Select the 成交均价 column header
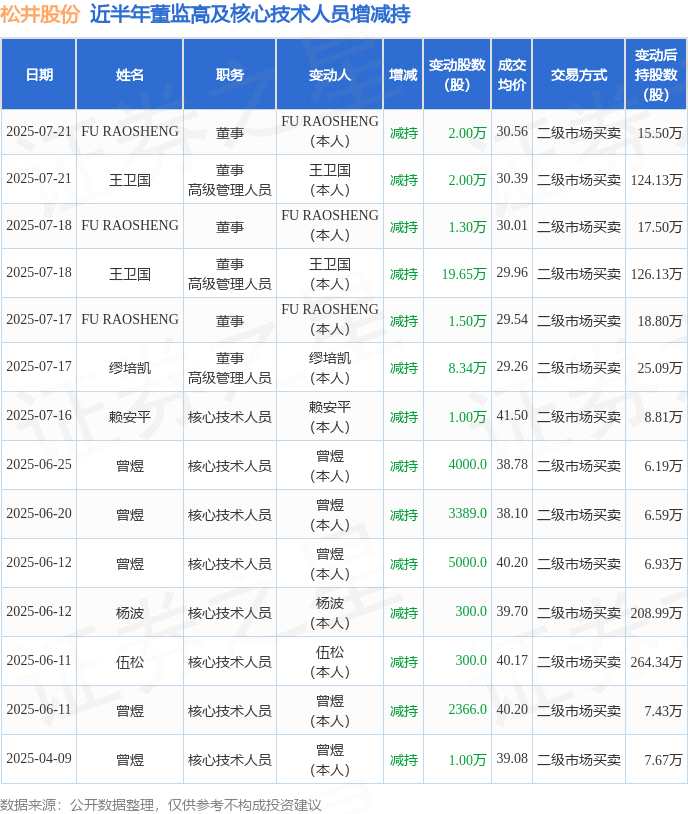688x814 pixels. click(x=511, y=75)
